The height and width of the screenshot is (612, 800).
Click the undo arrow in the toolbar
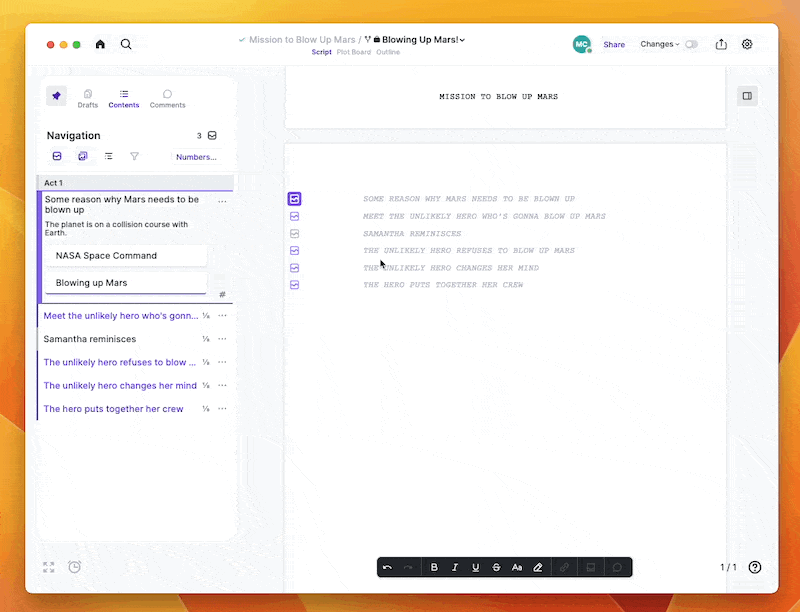387,567
